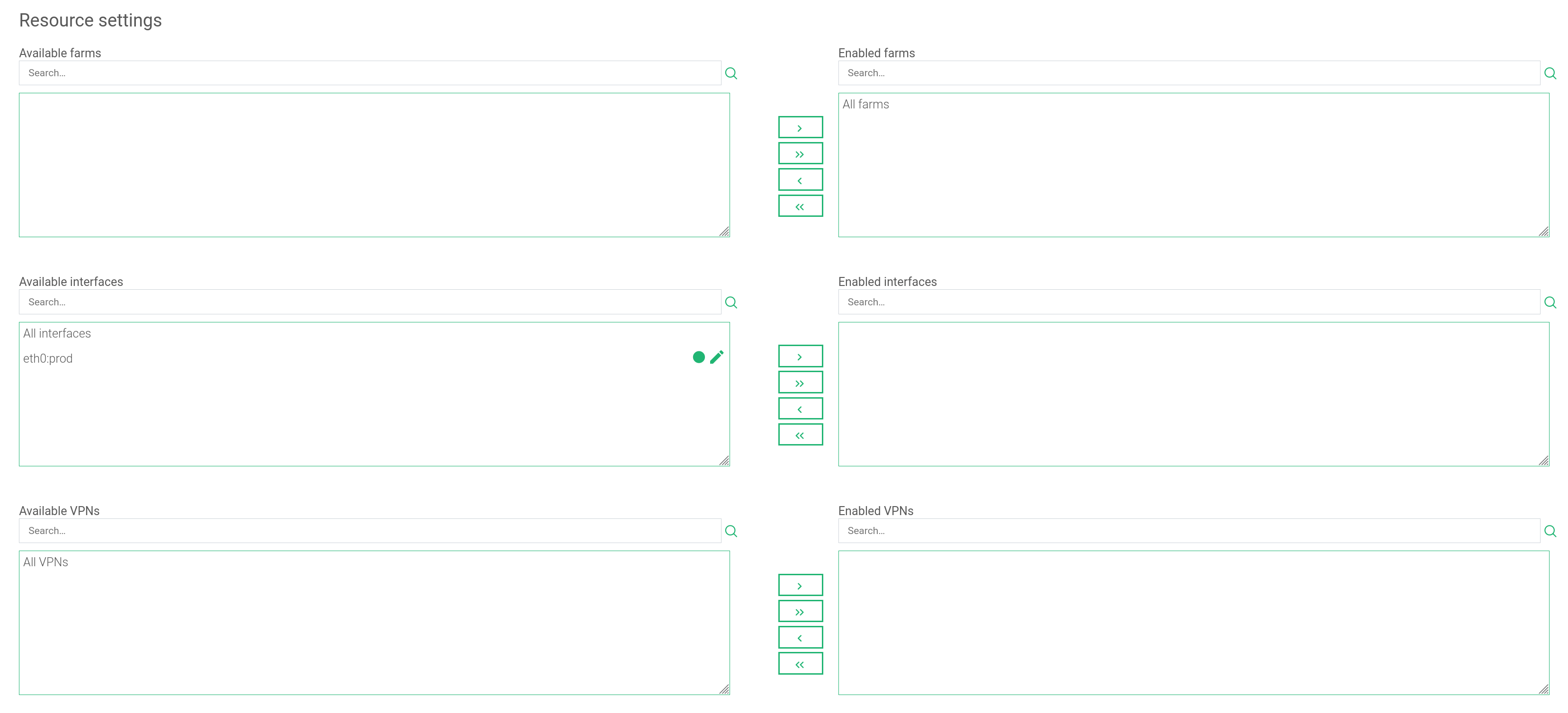Move all farms to Enabled farms
Viewport: 1568px width, 713px height.
pos(801,153)
